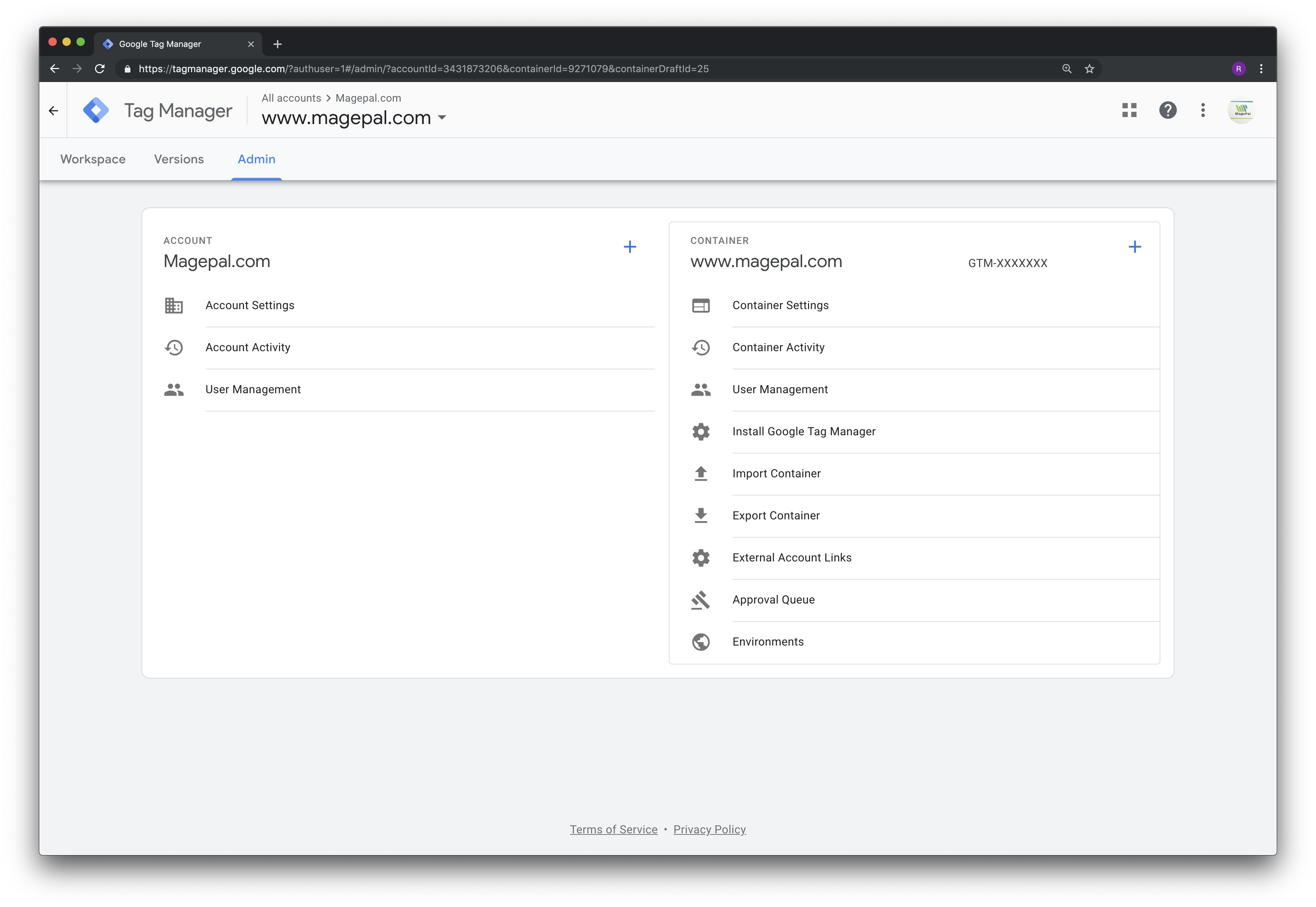Click the Account Settings building icon
The image size is (1316, 907).
point(174,306)
